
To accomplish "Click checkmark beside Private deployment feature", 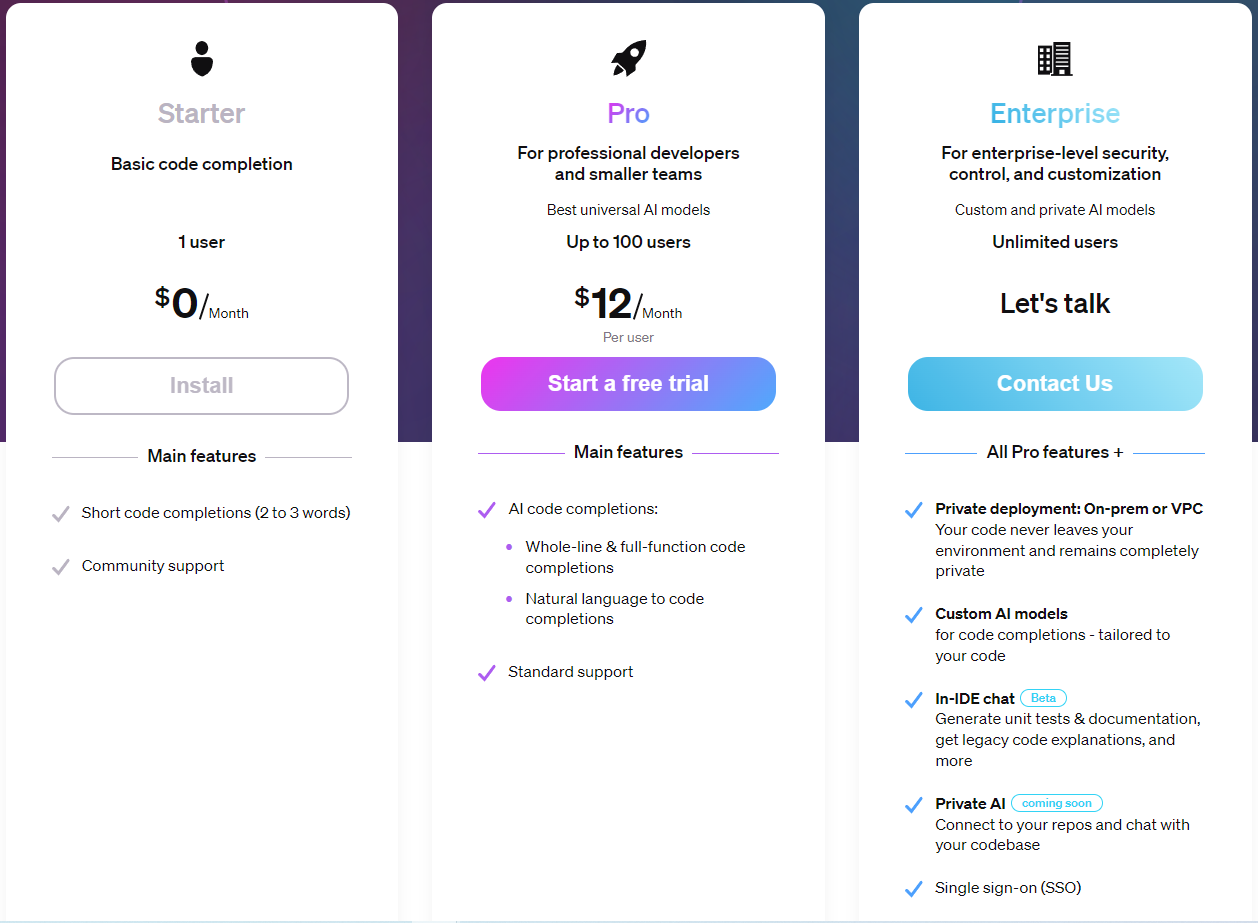I will click(913, 510).
